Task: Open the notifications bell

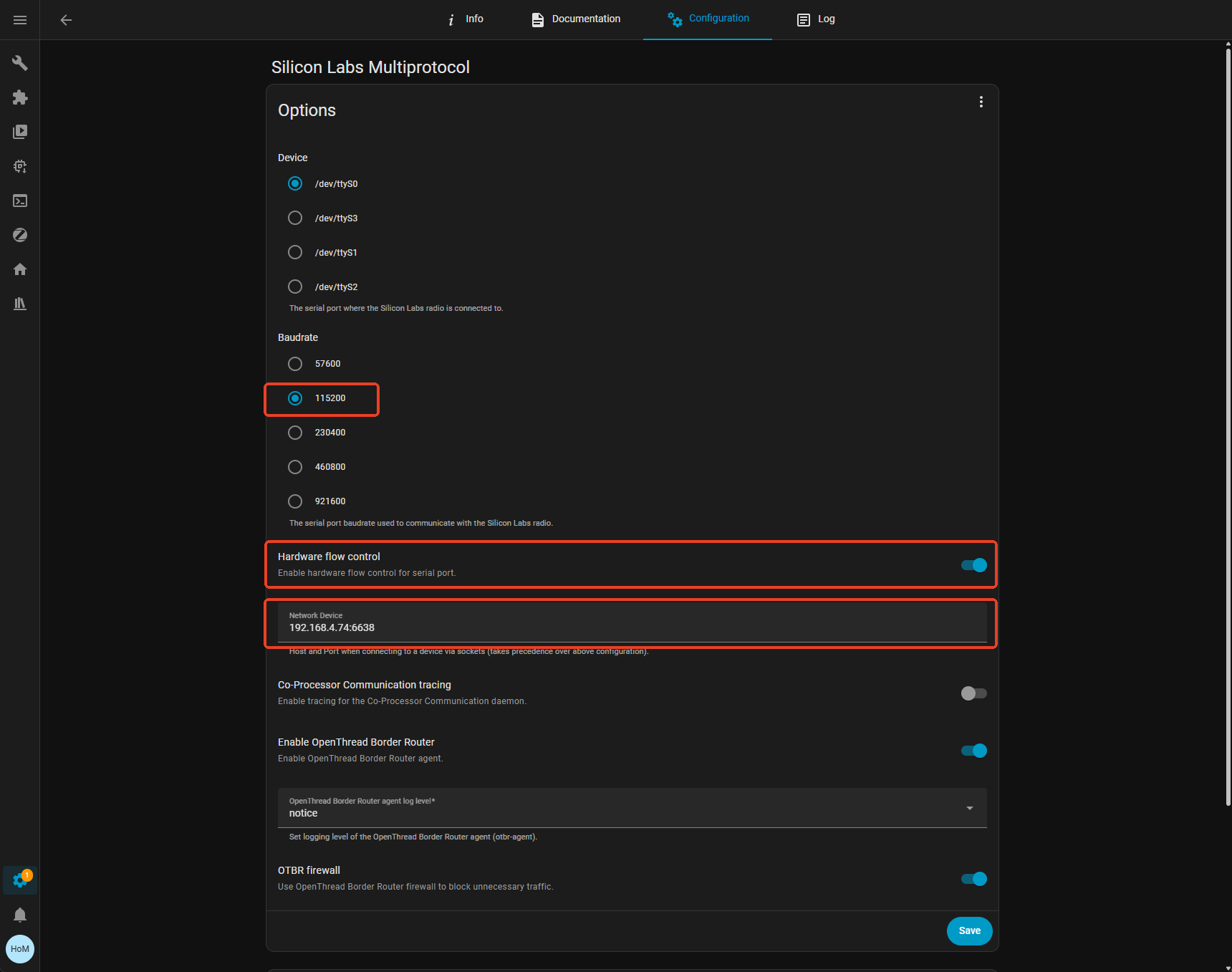Action: (x=20, y=915)
